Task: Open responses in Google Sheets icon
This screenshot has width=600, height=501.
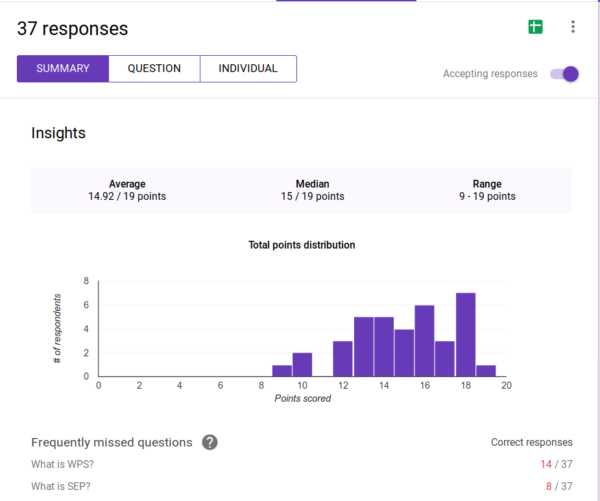Action: coord(536,27)
